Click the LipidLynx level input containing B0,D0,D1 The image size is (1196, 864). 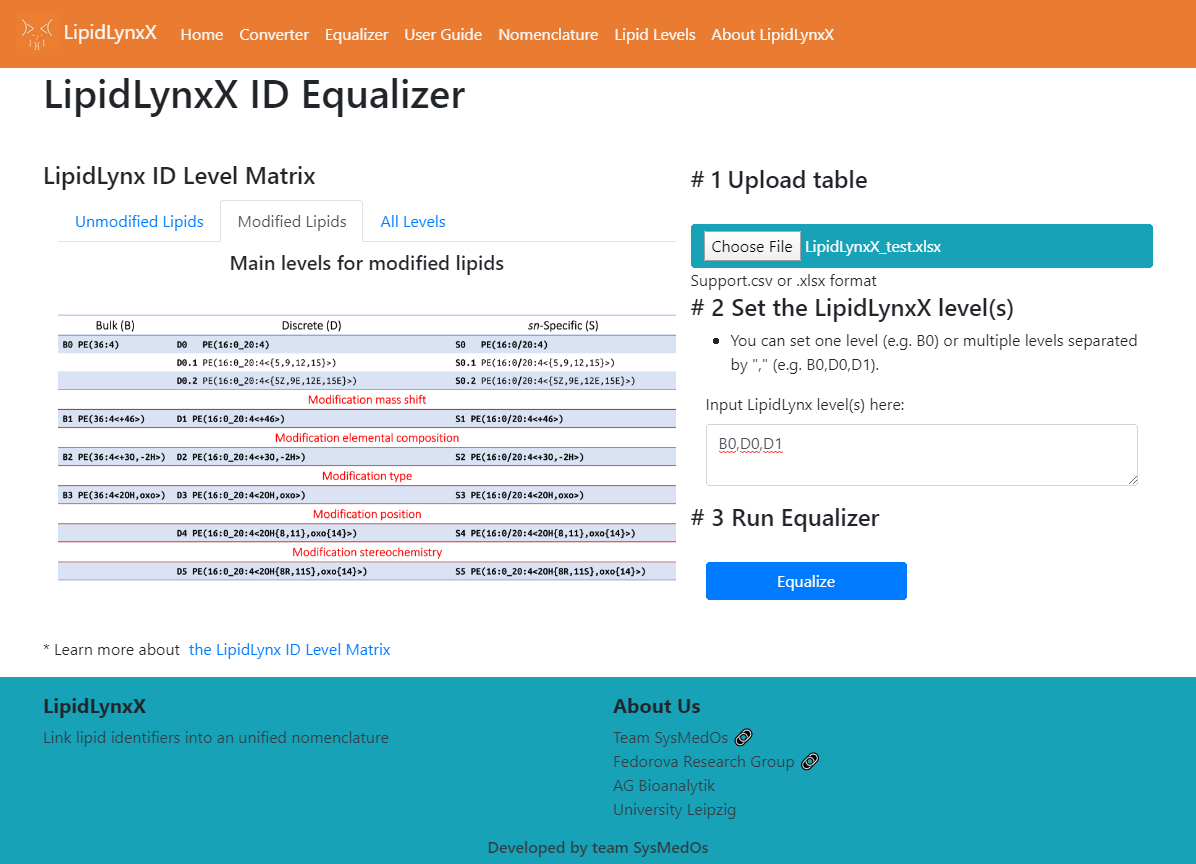[x=921, y=455]
